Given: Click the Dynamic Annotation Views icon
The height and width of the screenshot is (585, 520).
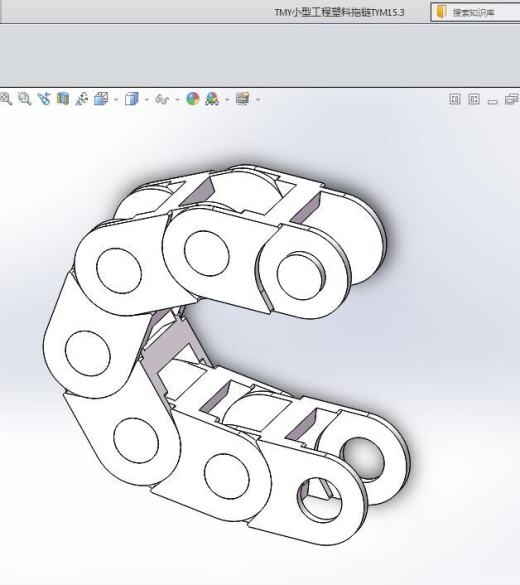Looking at the screenshot, I should (82, 99).
